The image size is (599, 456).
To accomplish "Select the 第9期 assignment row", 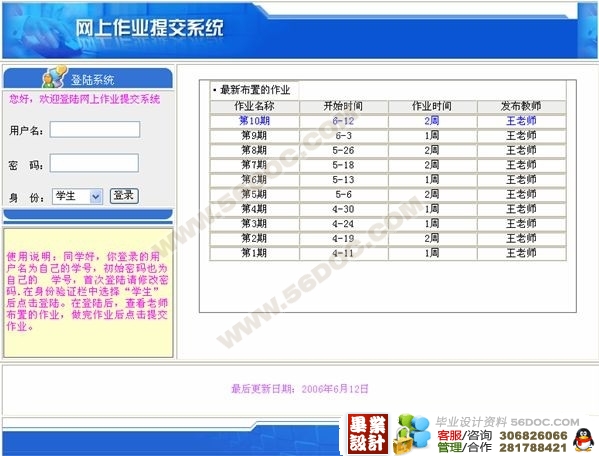I will 388,136.
